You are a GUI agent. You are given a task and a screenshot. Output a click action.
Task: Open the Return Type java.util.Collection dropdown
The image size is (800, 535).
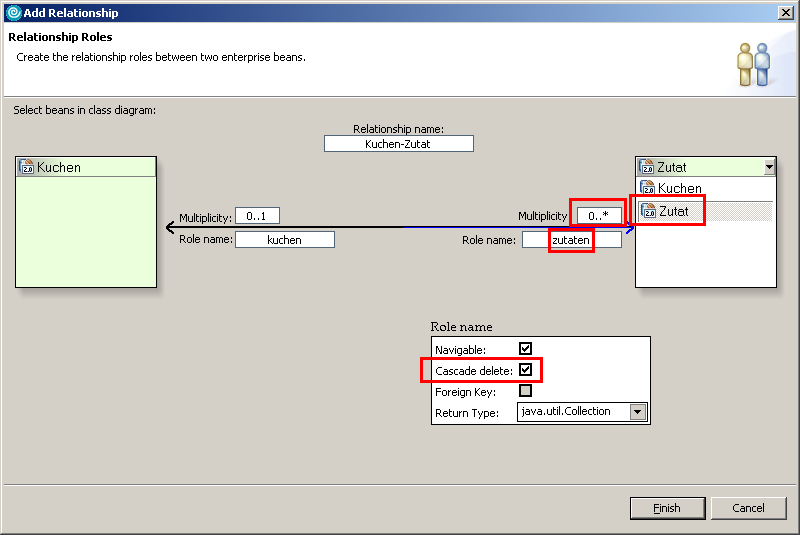click(x=637, y=412)
